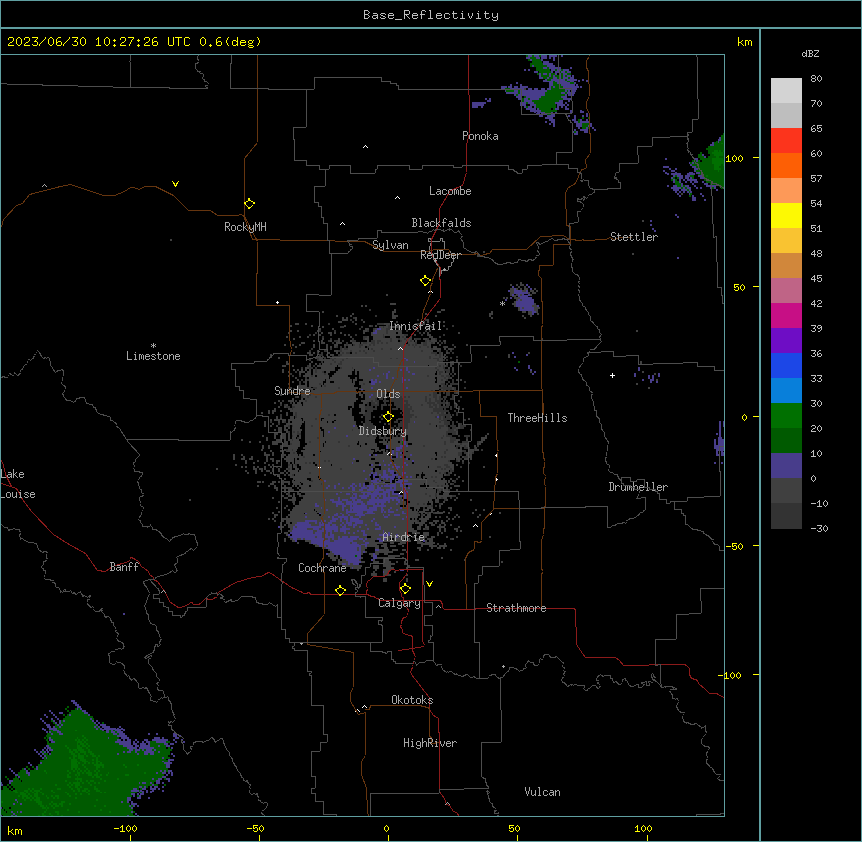
Task: Click the ThreeHills city label
Action: [x=537, y=418]
